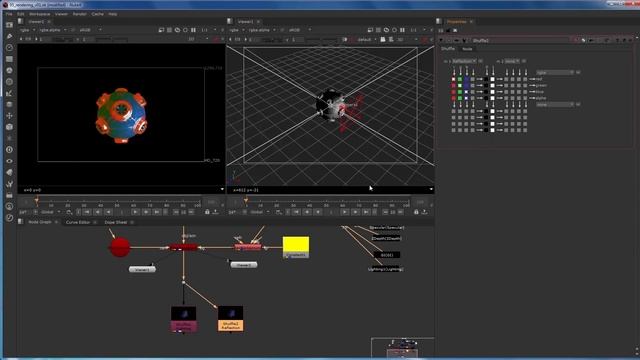The image size is (640, 360).
Task: Open the Image nodes toolbar menu
Action: [x=9, y=25]
